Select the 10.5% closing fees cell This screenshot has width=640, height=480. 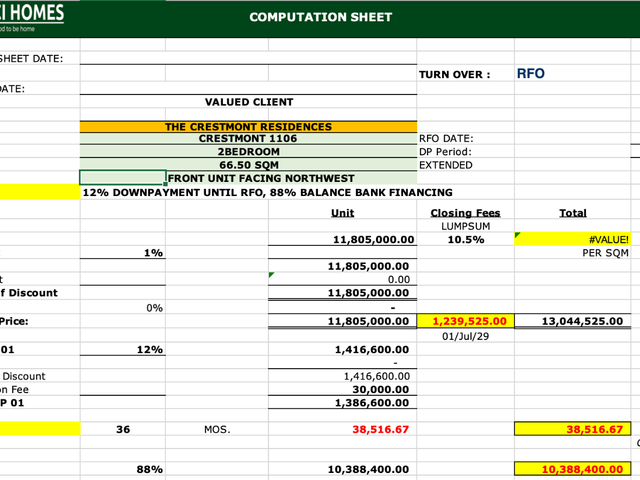point(465,240)
